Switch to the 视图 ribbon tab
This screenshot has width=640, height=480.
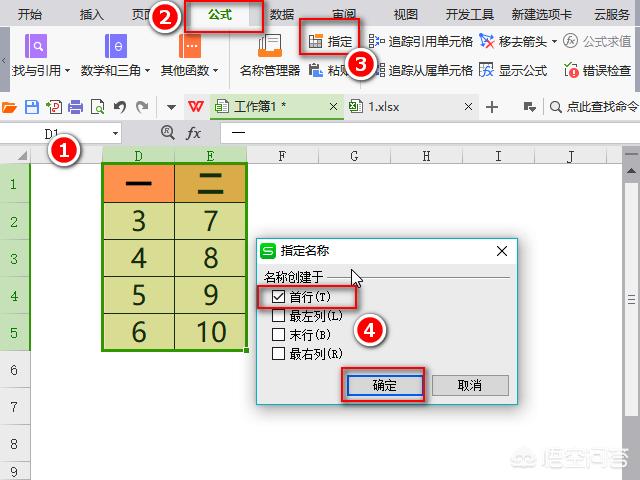pos(406,14)
